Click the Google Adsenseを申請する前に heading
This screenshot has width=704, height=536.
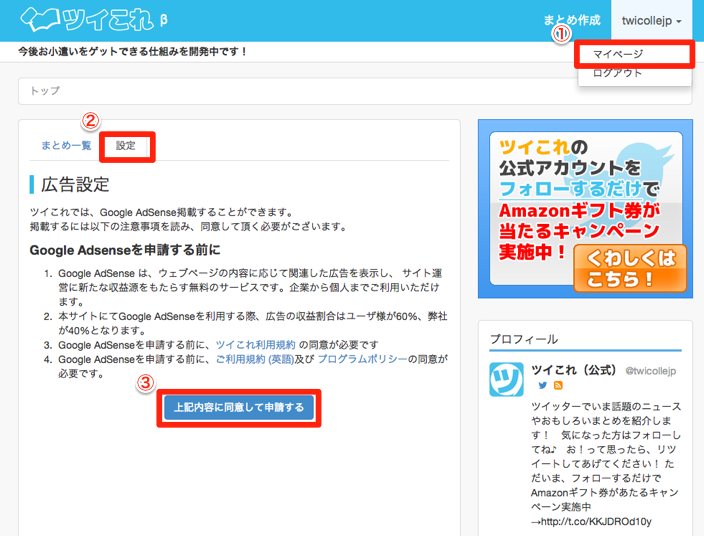(x=125, y=250)
